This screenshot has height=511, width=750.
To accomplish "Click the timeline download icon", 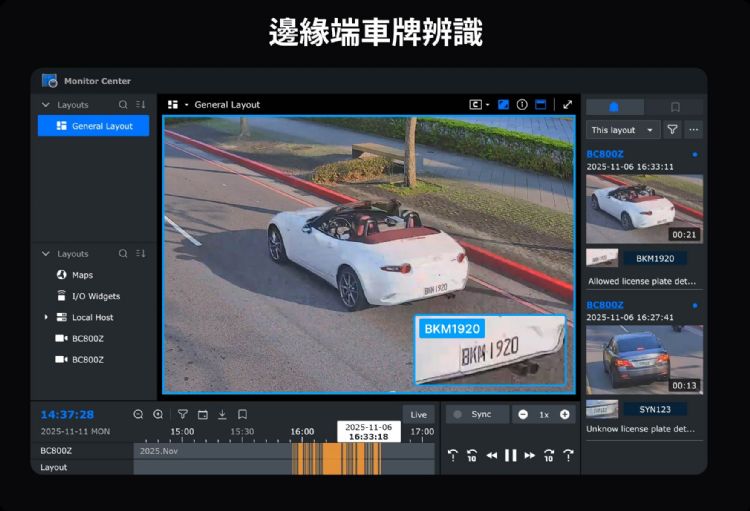I will pos(222,414).
